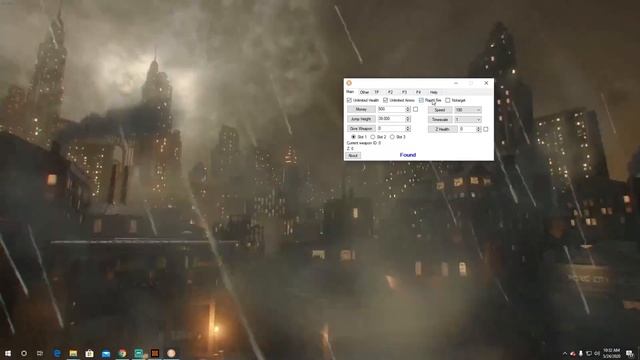
Task: Open Task View in the taskbar
Action: tap(40, 353)
